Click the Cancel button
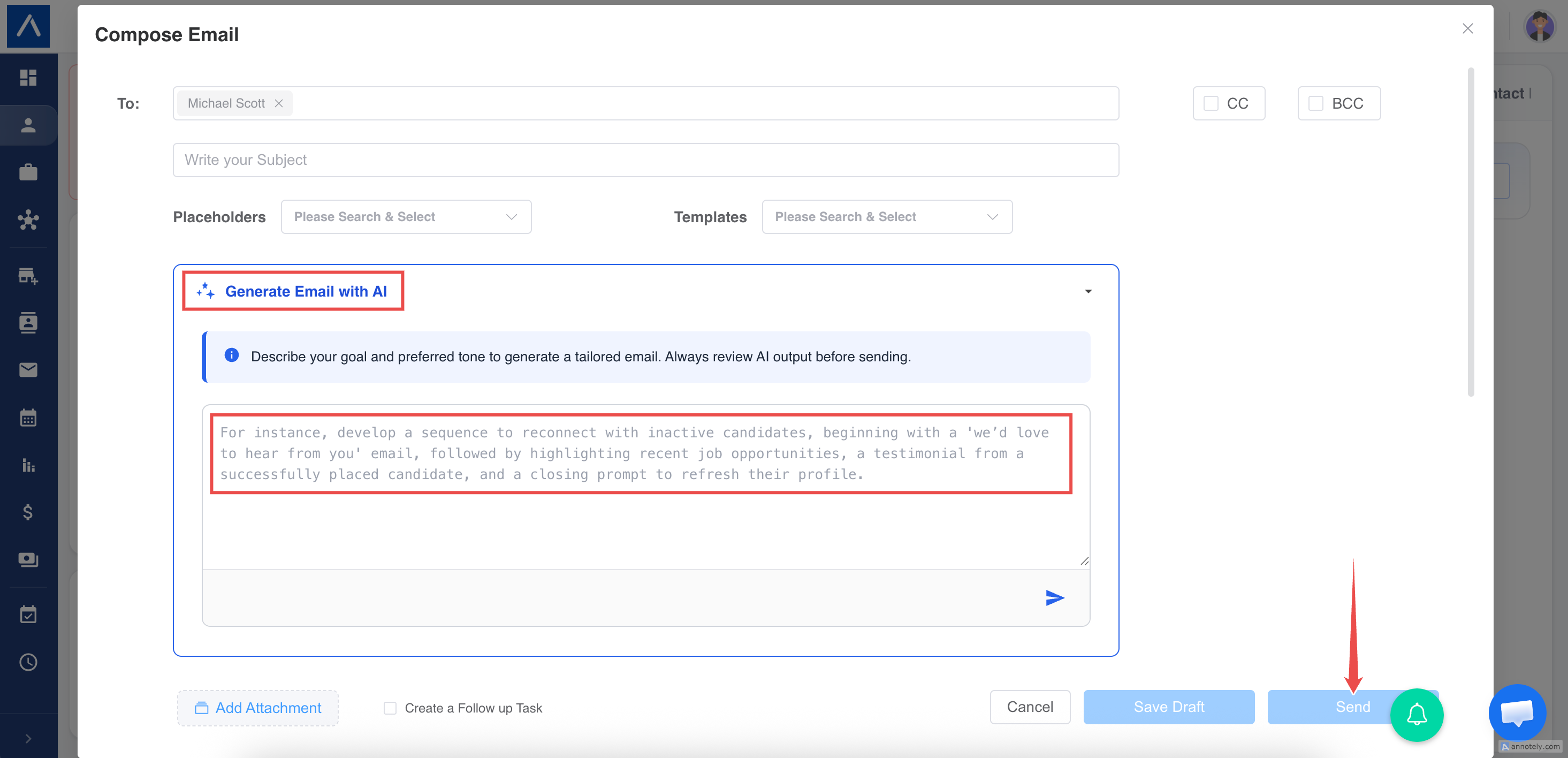Screen dimensions: 1568x758 click(x=1029, y=707)
